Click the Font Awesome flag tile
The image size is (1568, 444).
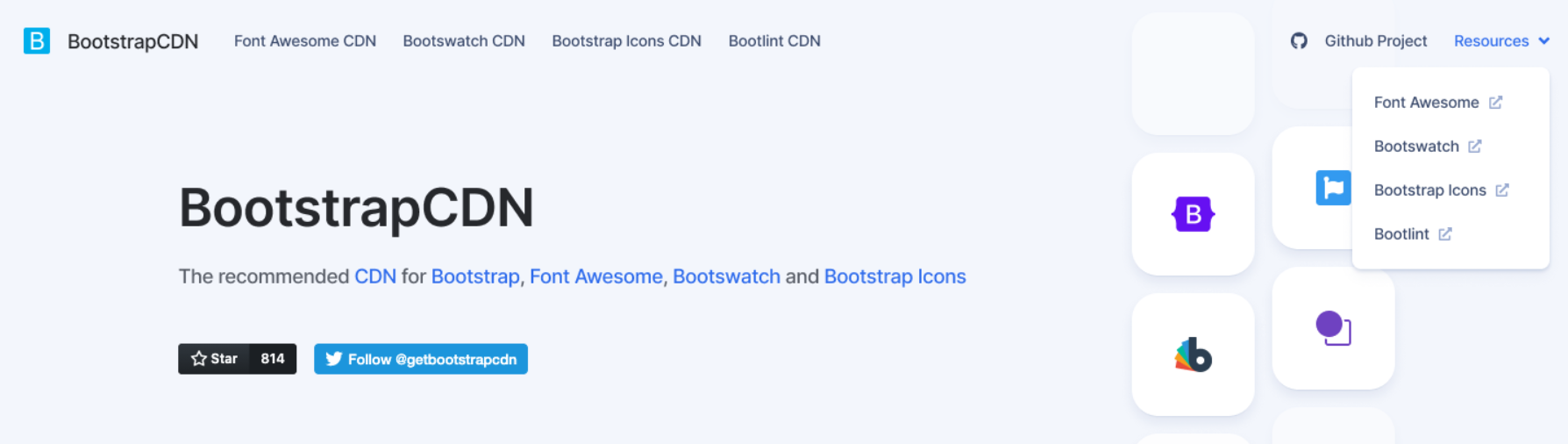[x=1332, y=188]
